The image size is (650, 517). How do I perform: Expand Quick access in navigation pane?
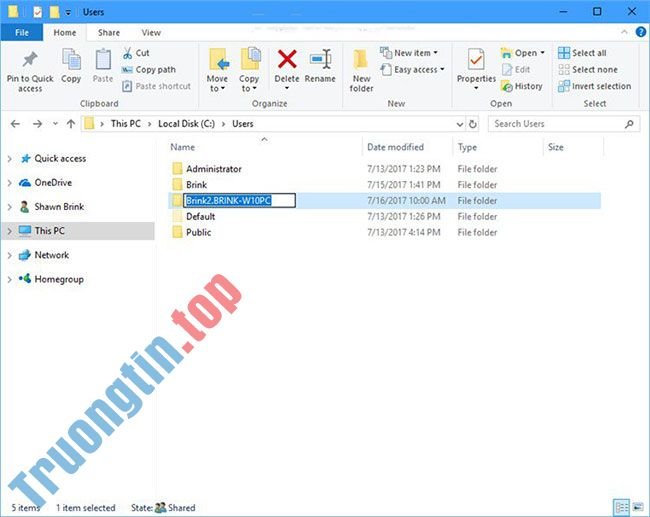[10, 159]
